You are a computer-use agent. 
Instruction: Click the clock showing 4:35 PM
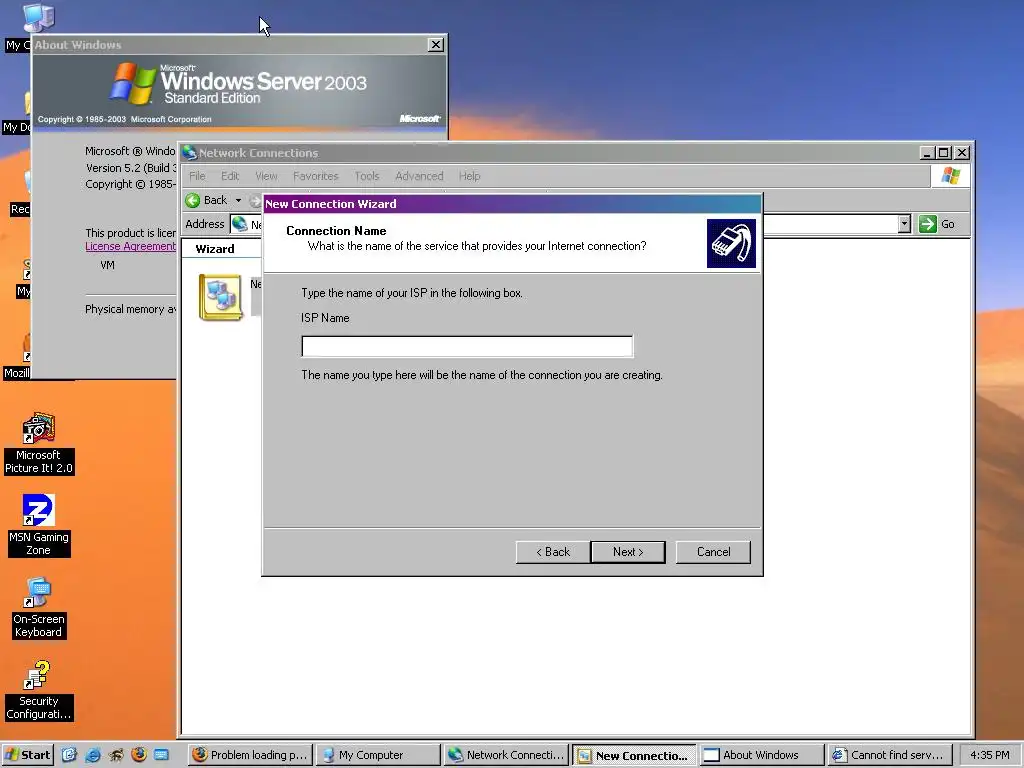(x=989, y=755)
